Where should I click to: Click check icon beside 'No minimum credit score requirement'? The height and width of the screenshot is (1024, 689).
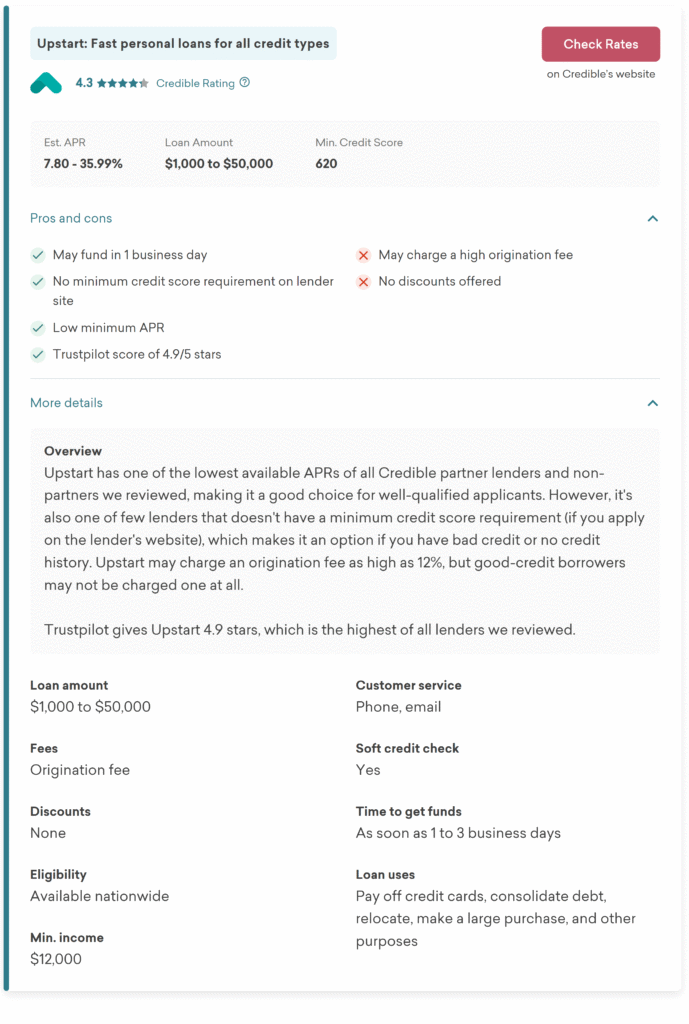(x=38, y=282)
